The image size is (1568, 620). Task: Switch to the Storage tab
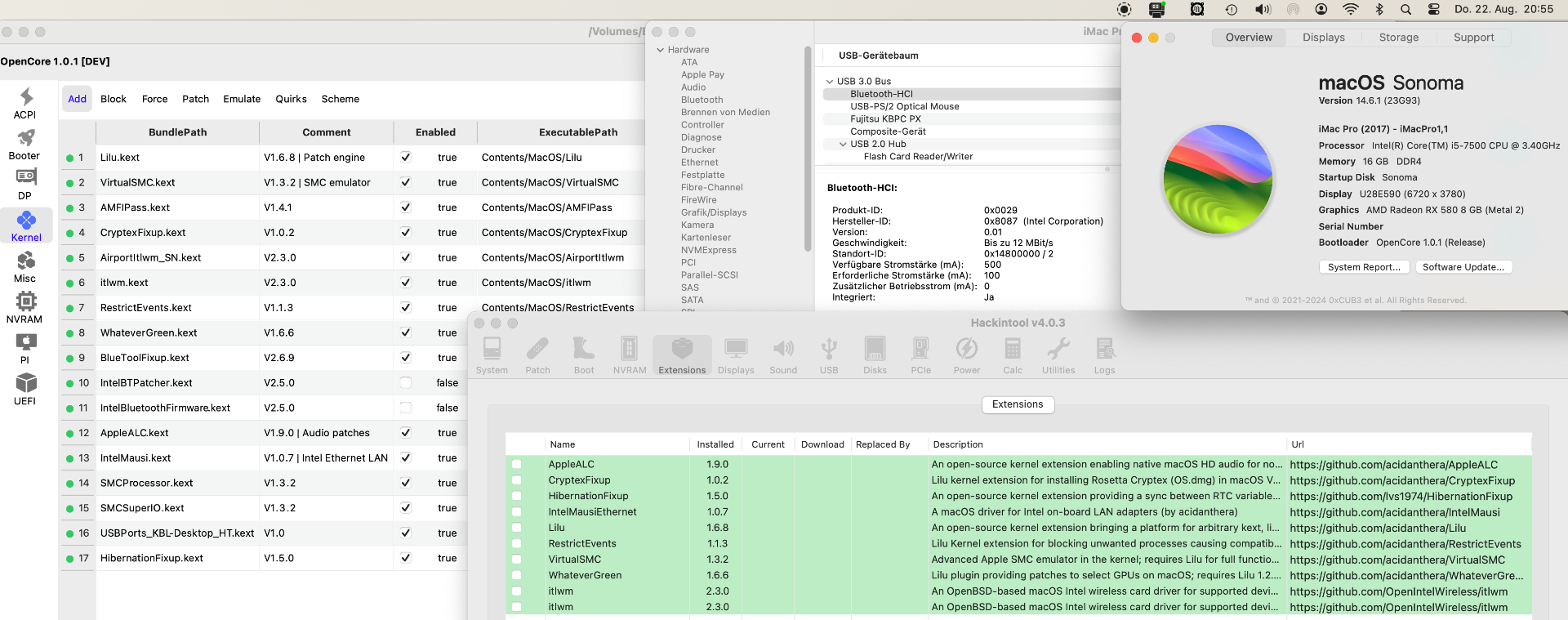click(1398, 38)
